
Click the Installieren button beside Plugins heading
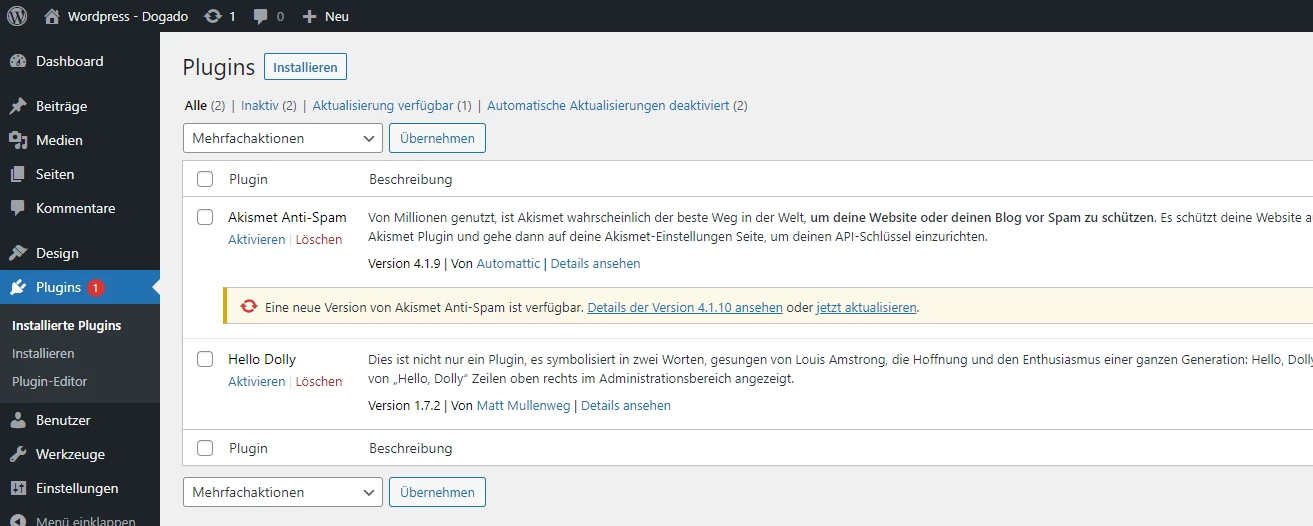pyautogui.click(x=305, y=67)
